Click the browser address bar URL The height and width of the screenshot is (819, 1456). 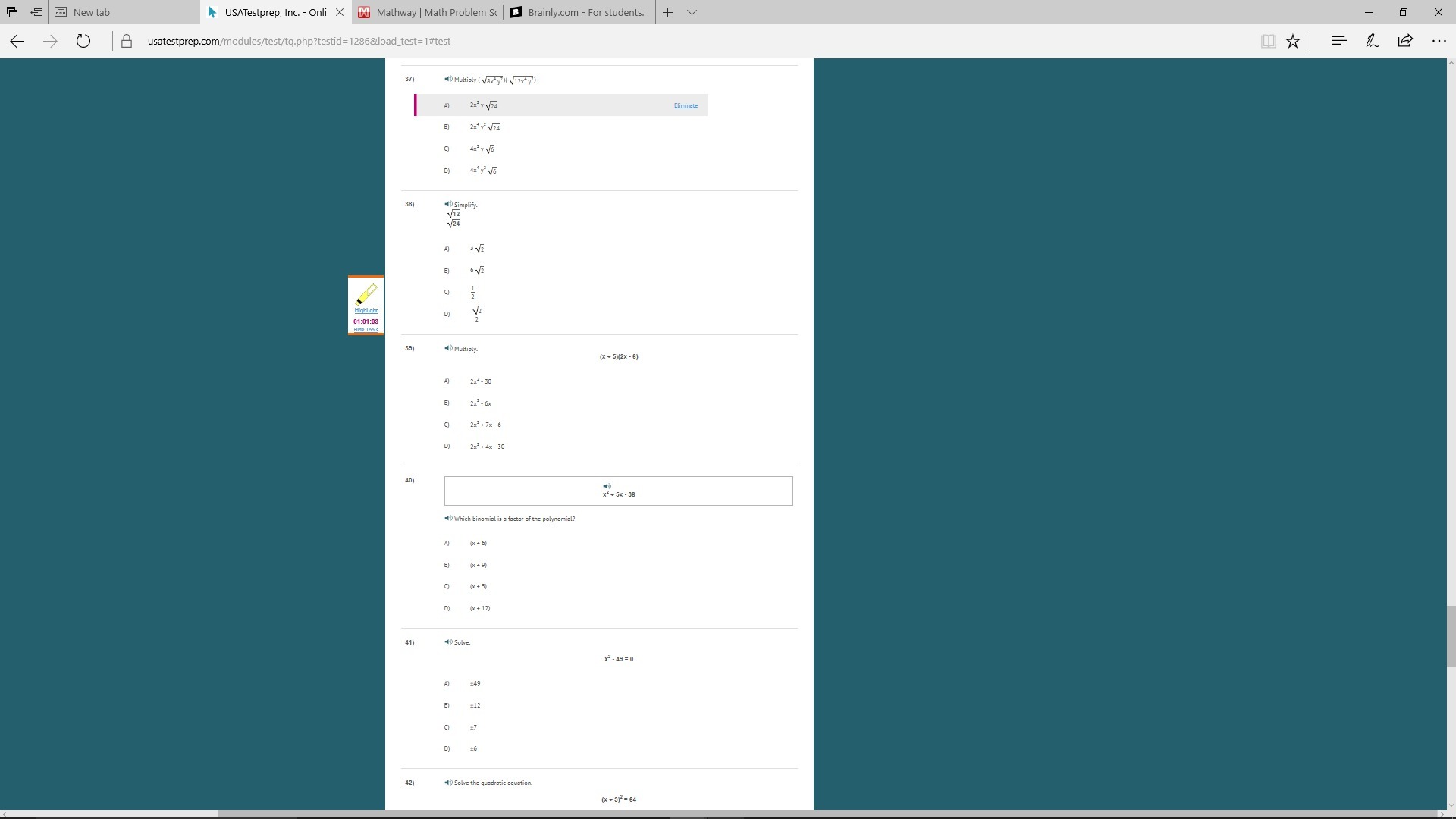pyautogui.click(x=299, y=41)
